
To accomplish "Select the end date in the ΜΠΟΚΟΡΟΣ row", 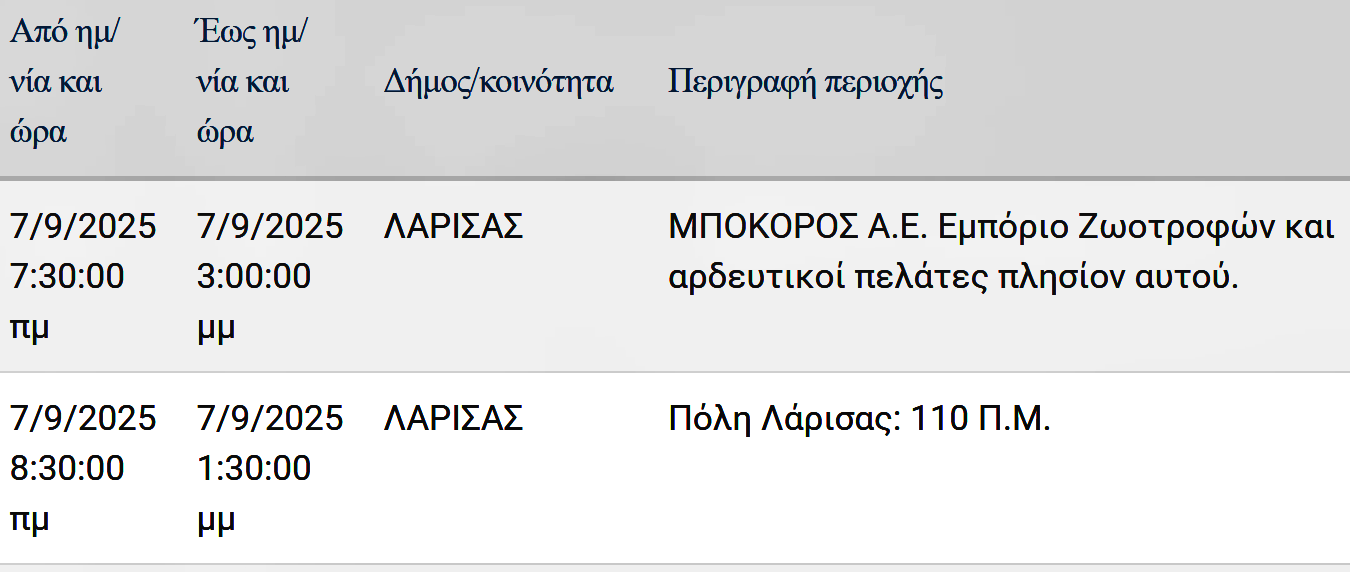I will (x=270, y=227).
